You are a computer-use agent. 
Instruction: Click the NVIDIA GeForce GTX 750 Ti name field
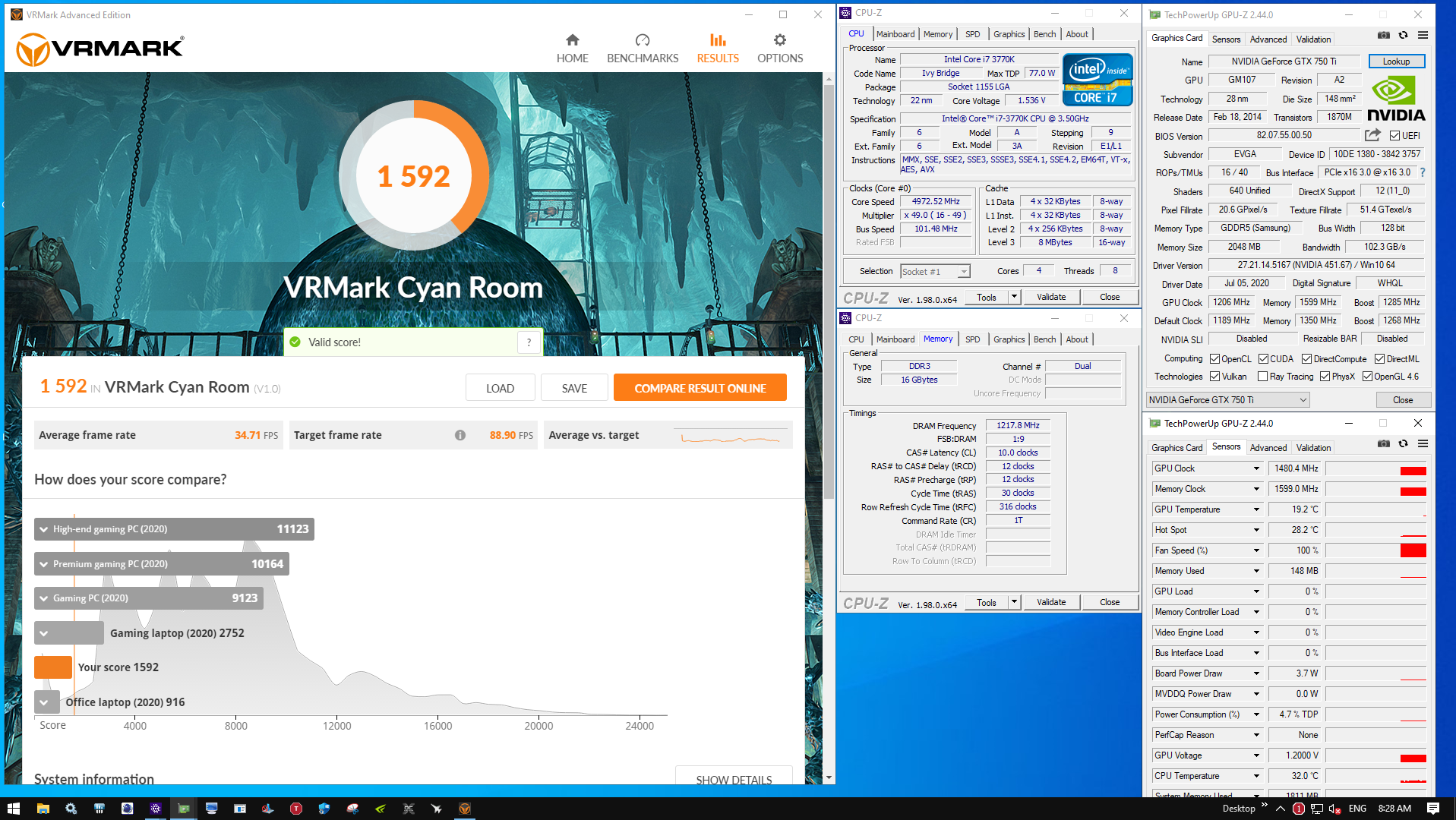[1284, 61]
